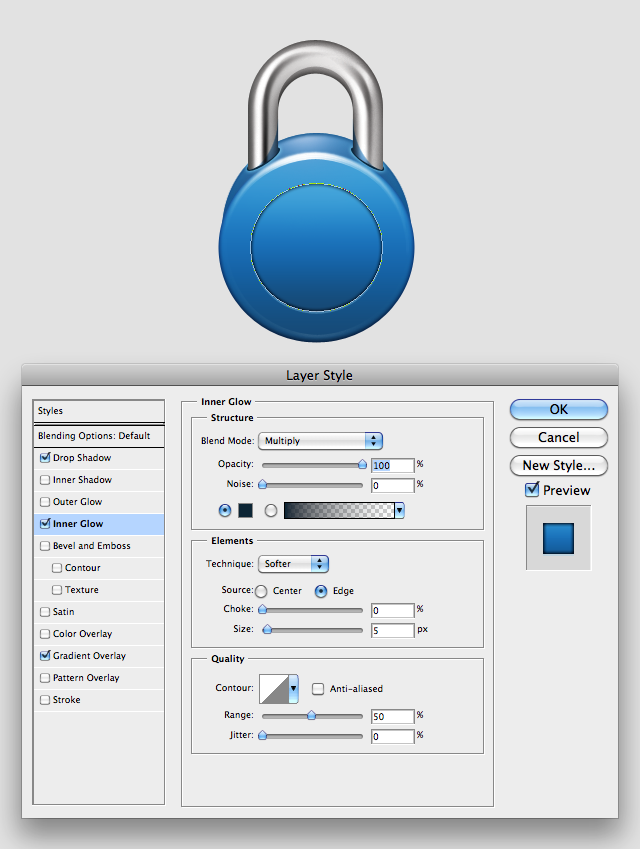This screenshot has height=849, width=640.
Task: Tick the Contour sub-option checkbox
Action: click(57, 568)
